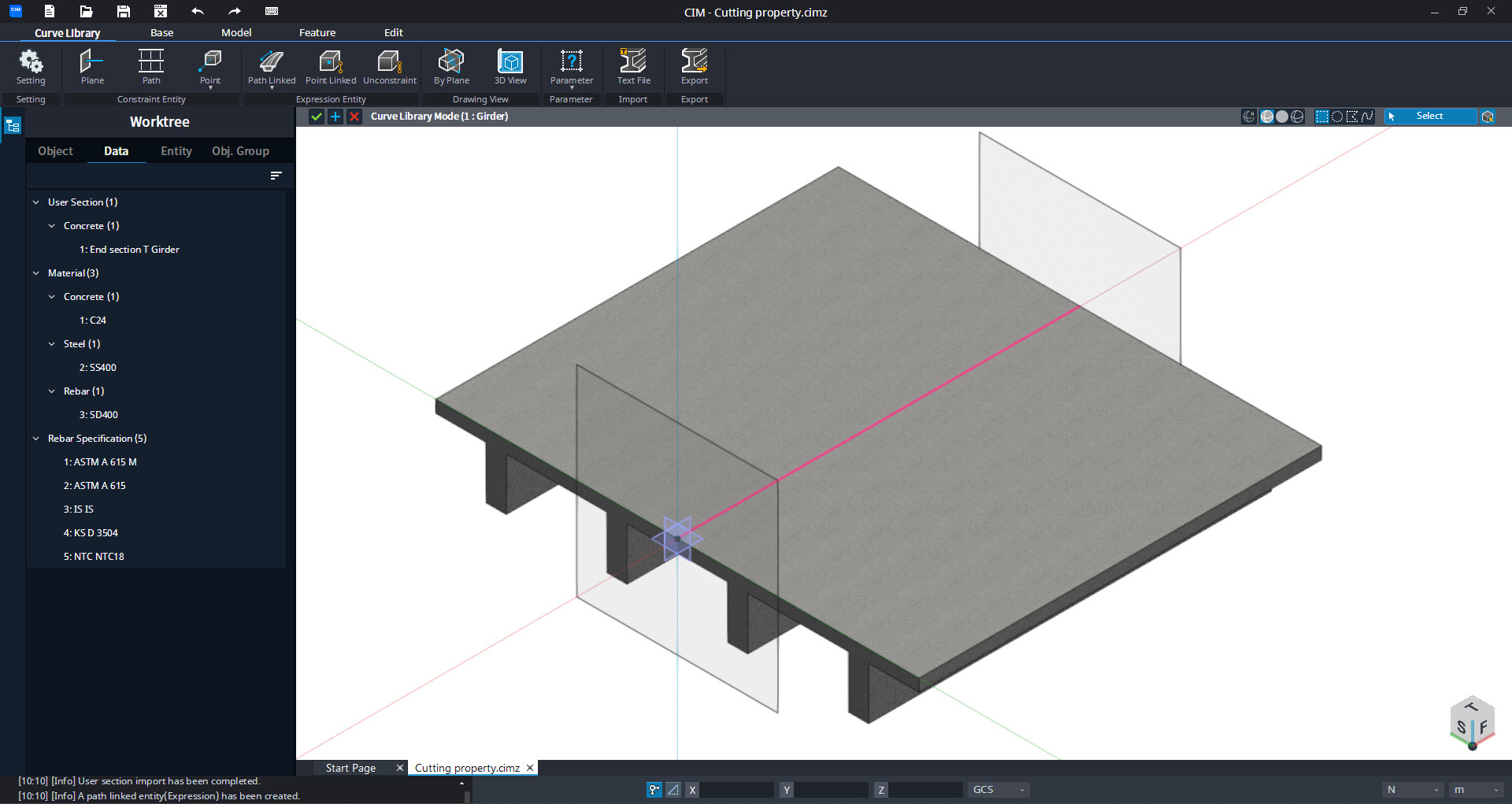Open the Object tab in Worktree
1512x804 pixels.
click(55, 151)
